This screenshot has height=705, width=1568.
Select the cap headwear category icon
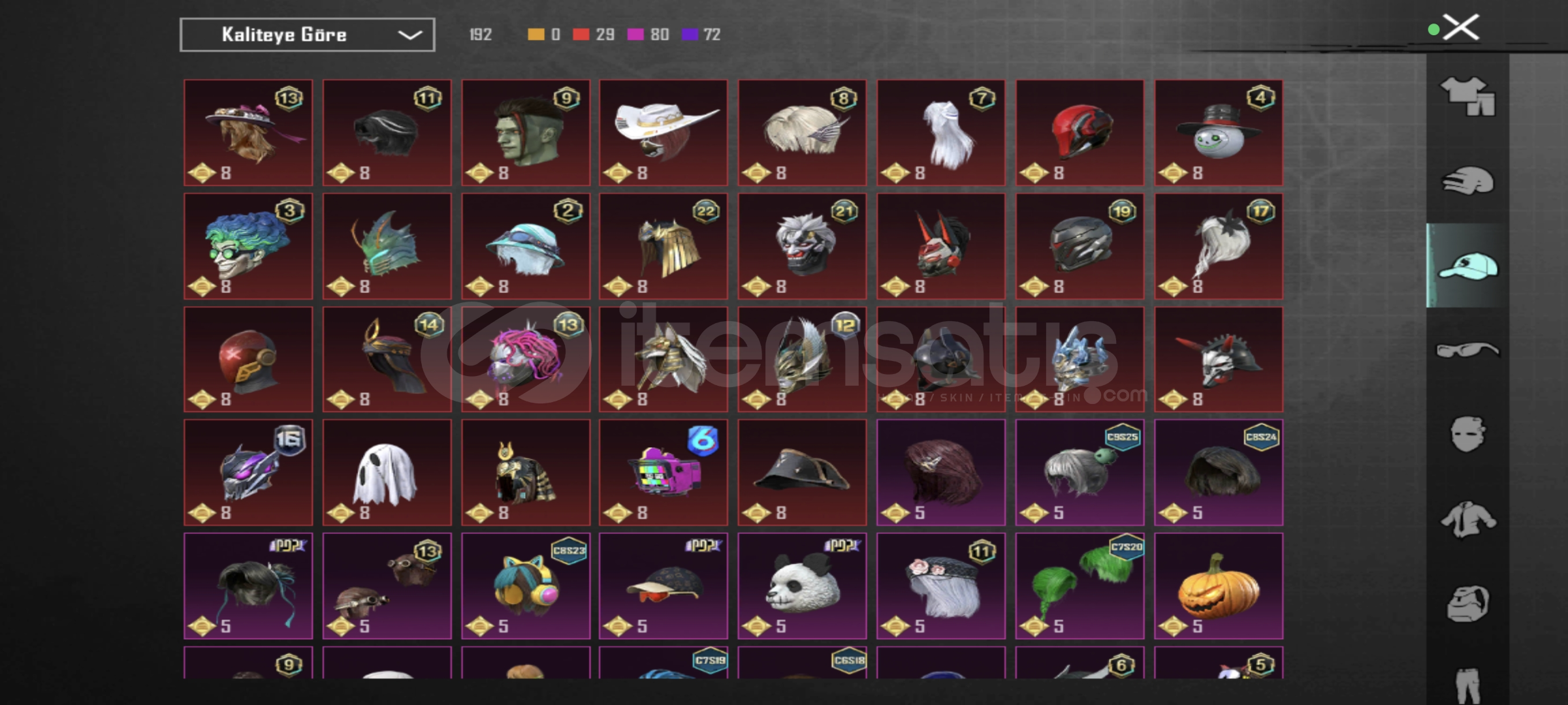pos(1467,266)
